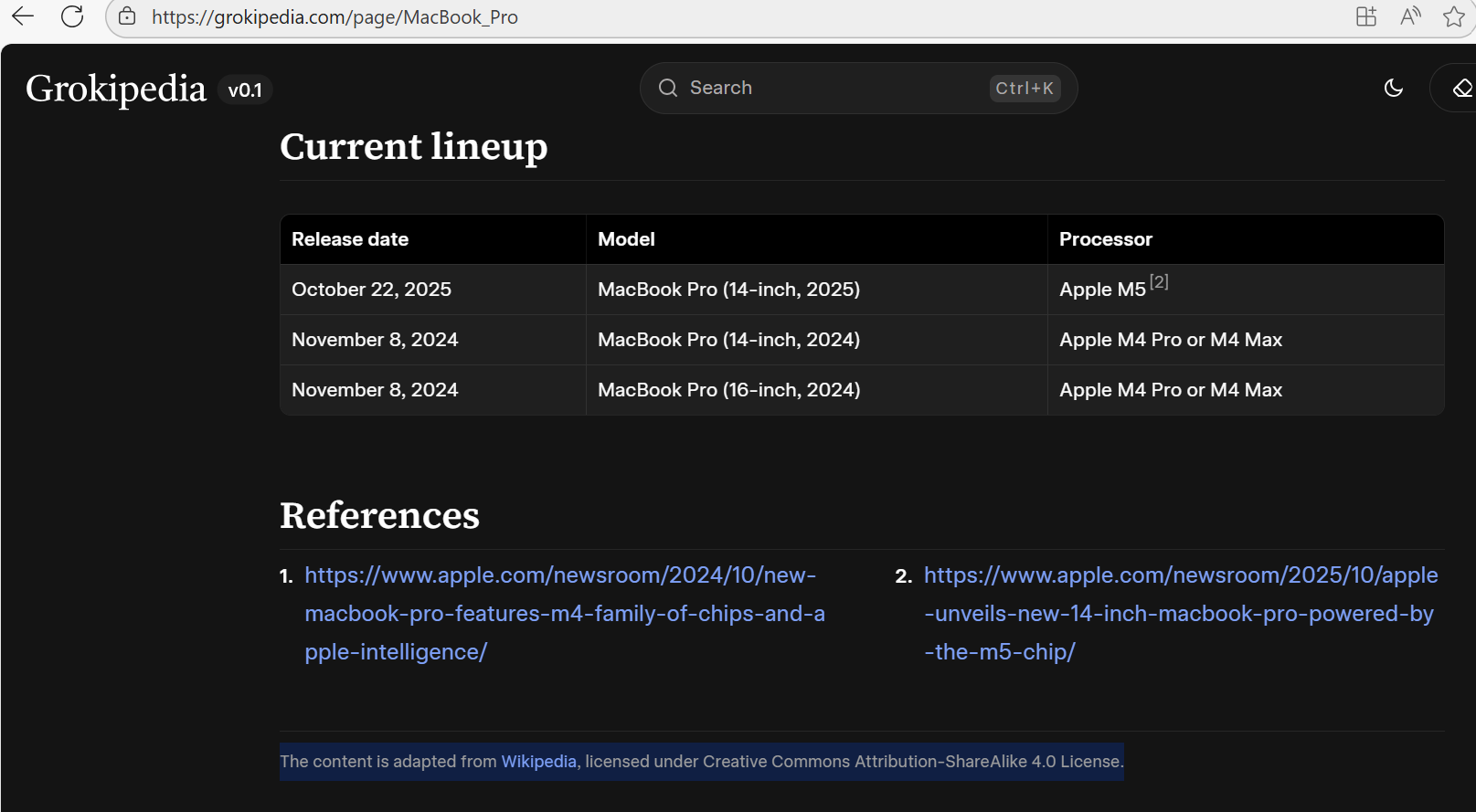Image resolution: width=1476 pixels, height=812 pixels.
Task: Click the Grokipedia search field
Action: coord(823,88)
